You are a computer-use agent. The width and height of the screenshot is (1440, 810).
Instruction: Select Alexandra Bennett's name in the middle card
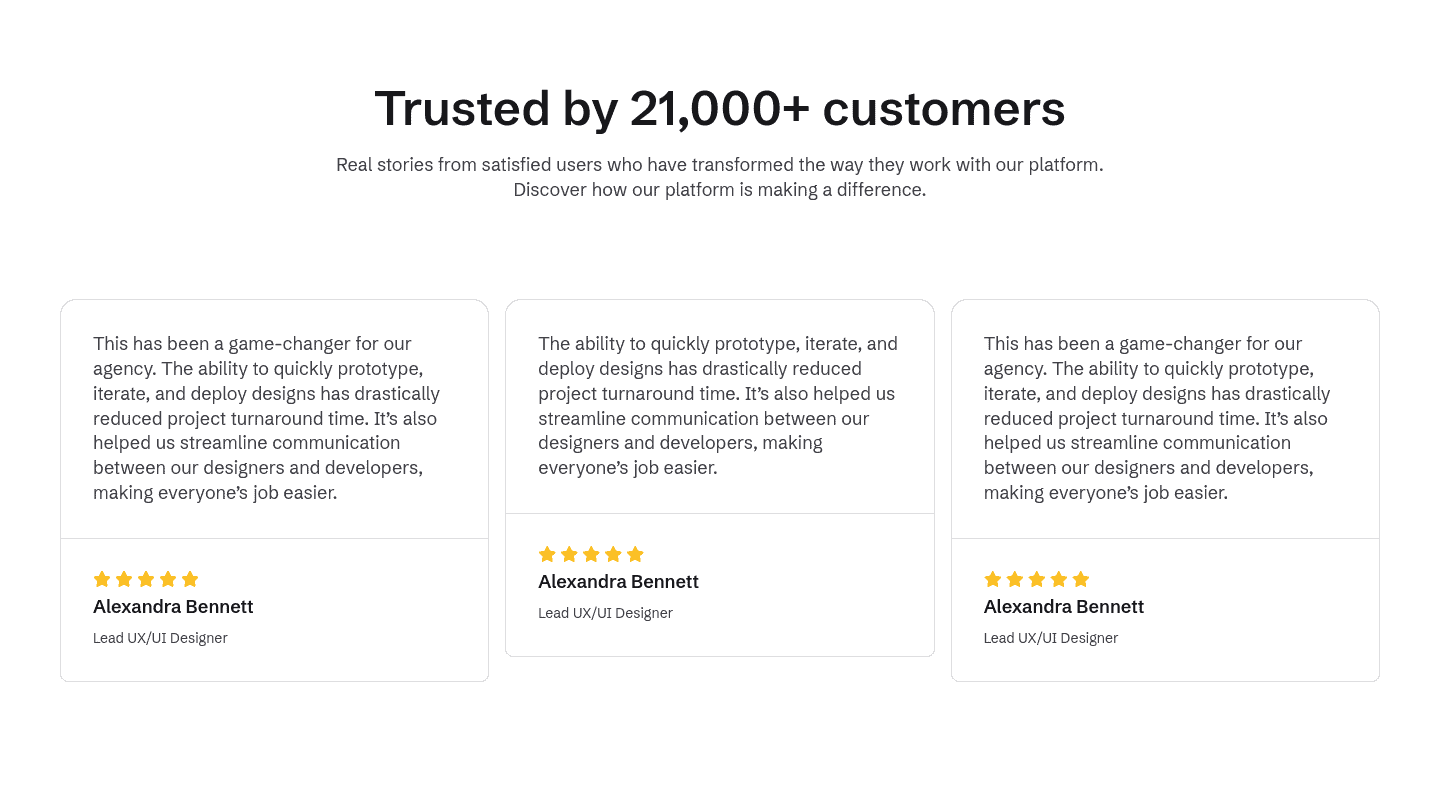tap(618, 582)
